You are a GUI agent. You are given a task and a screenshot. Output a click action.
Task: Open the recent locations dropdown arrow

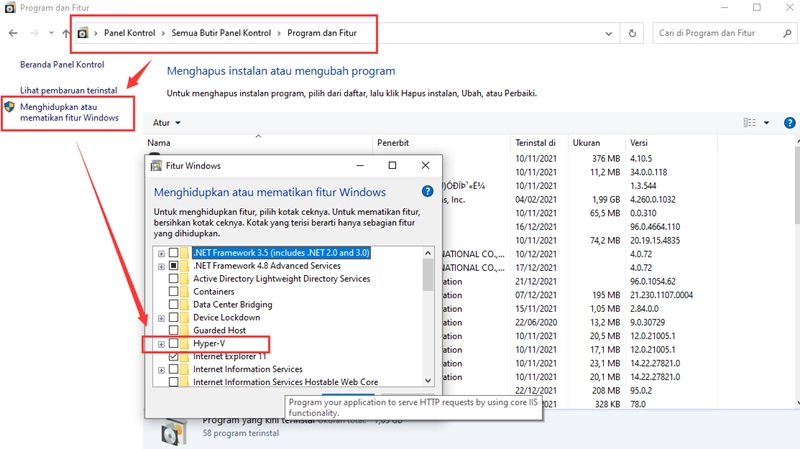pos(51,33)
